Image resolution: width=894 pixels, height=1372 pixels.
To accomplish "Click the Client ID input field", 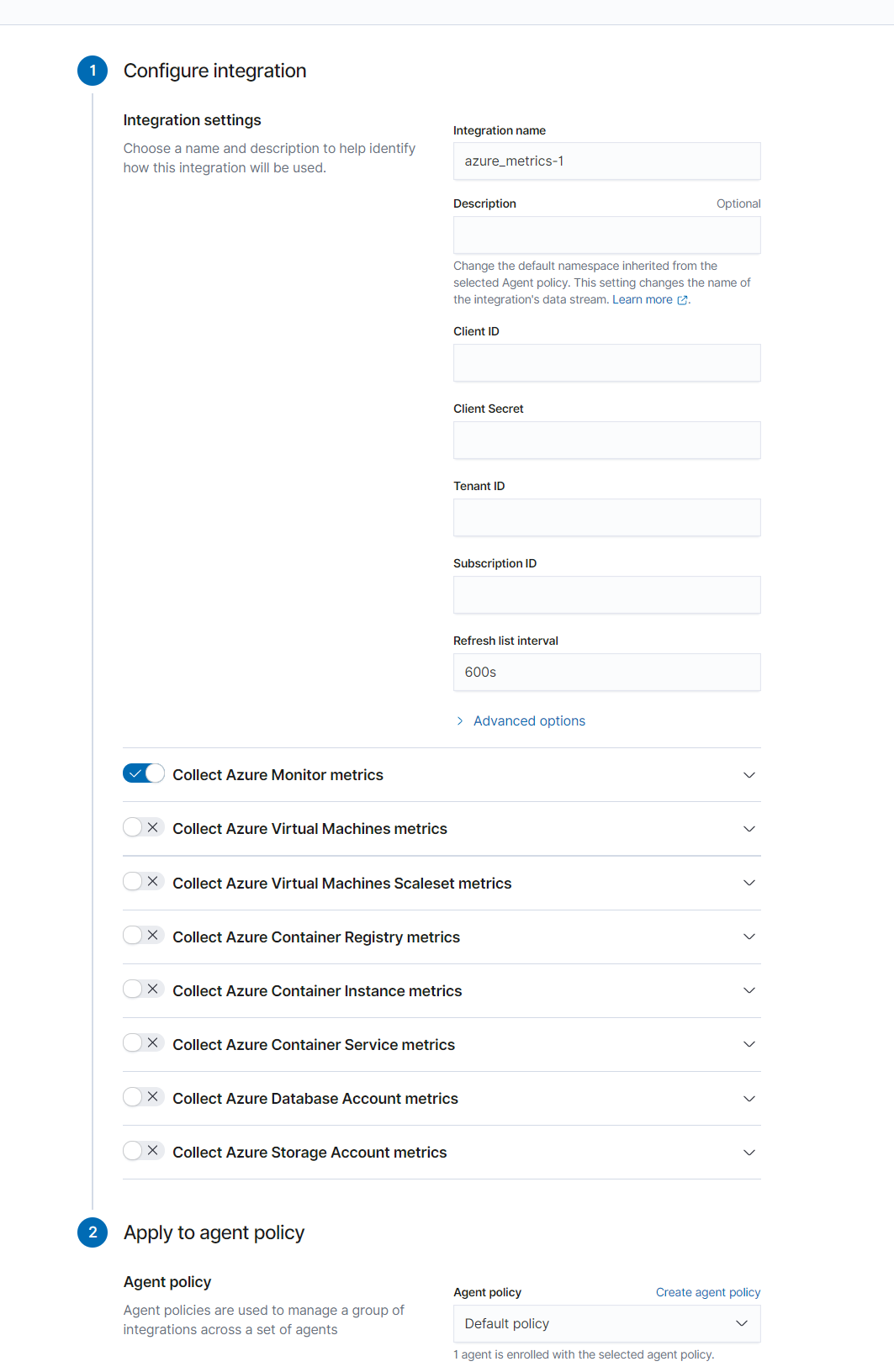I will 607,362.
